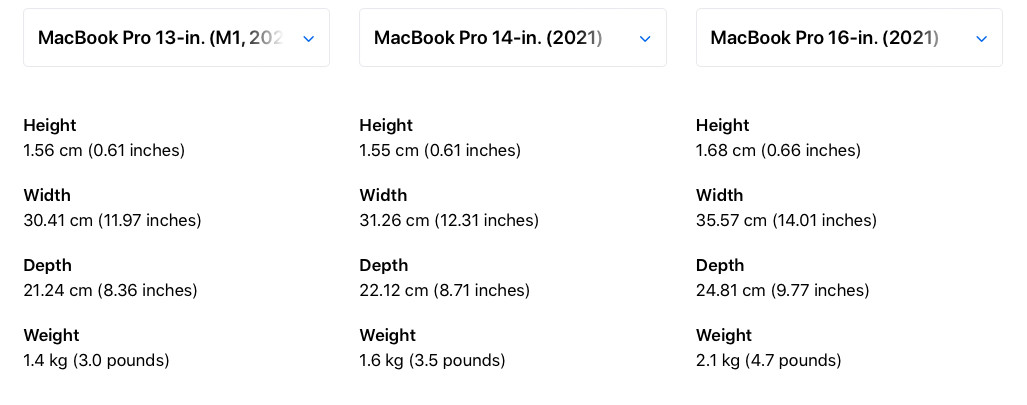Select the 21.24 cm (8.36 inches) depth value

point(110,290)
